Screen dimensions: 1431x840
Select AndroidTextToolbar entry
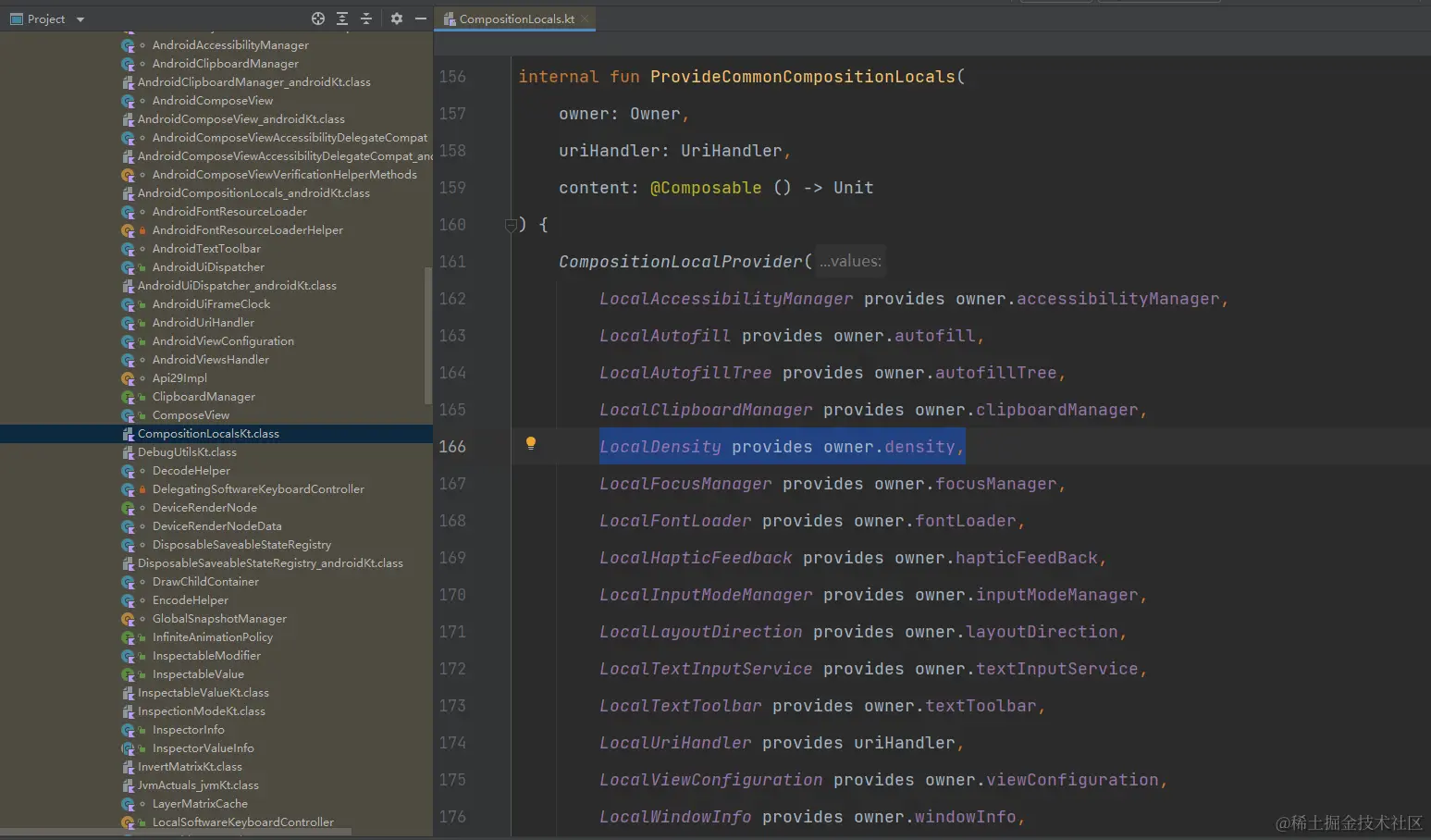click(x=206, y=249)
